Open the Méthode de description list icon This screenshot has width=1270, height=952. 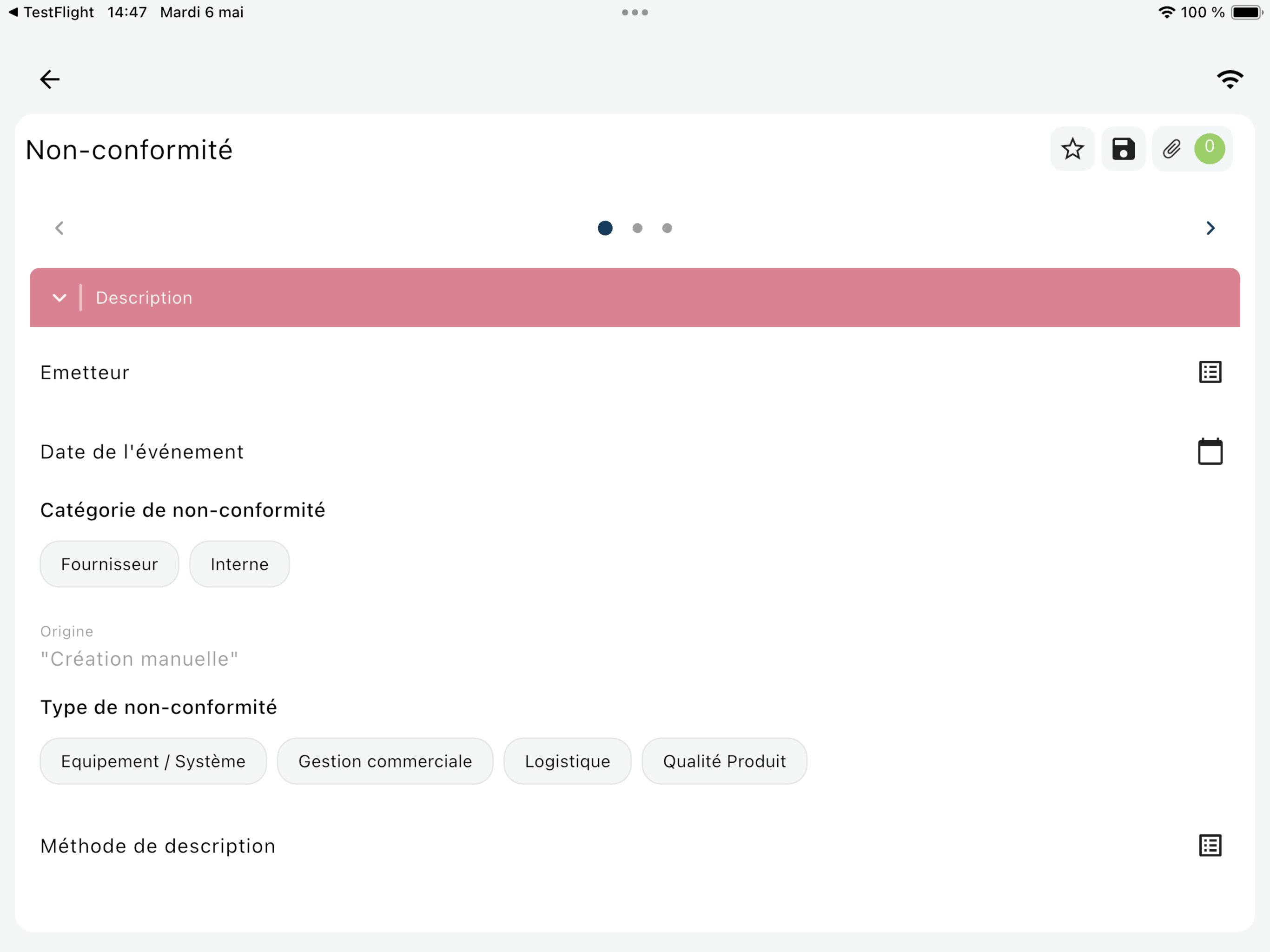1210,845
